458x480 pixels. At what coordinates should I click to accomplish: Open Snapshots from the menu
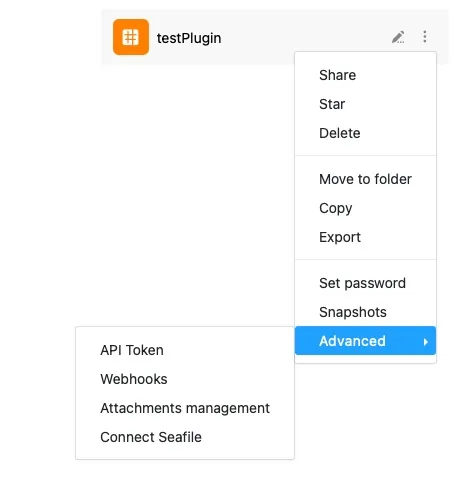click(x=366, y=312)
